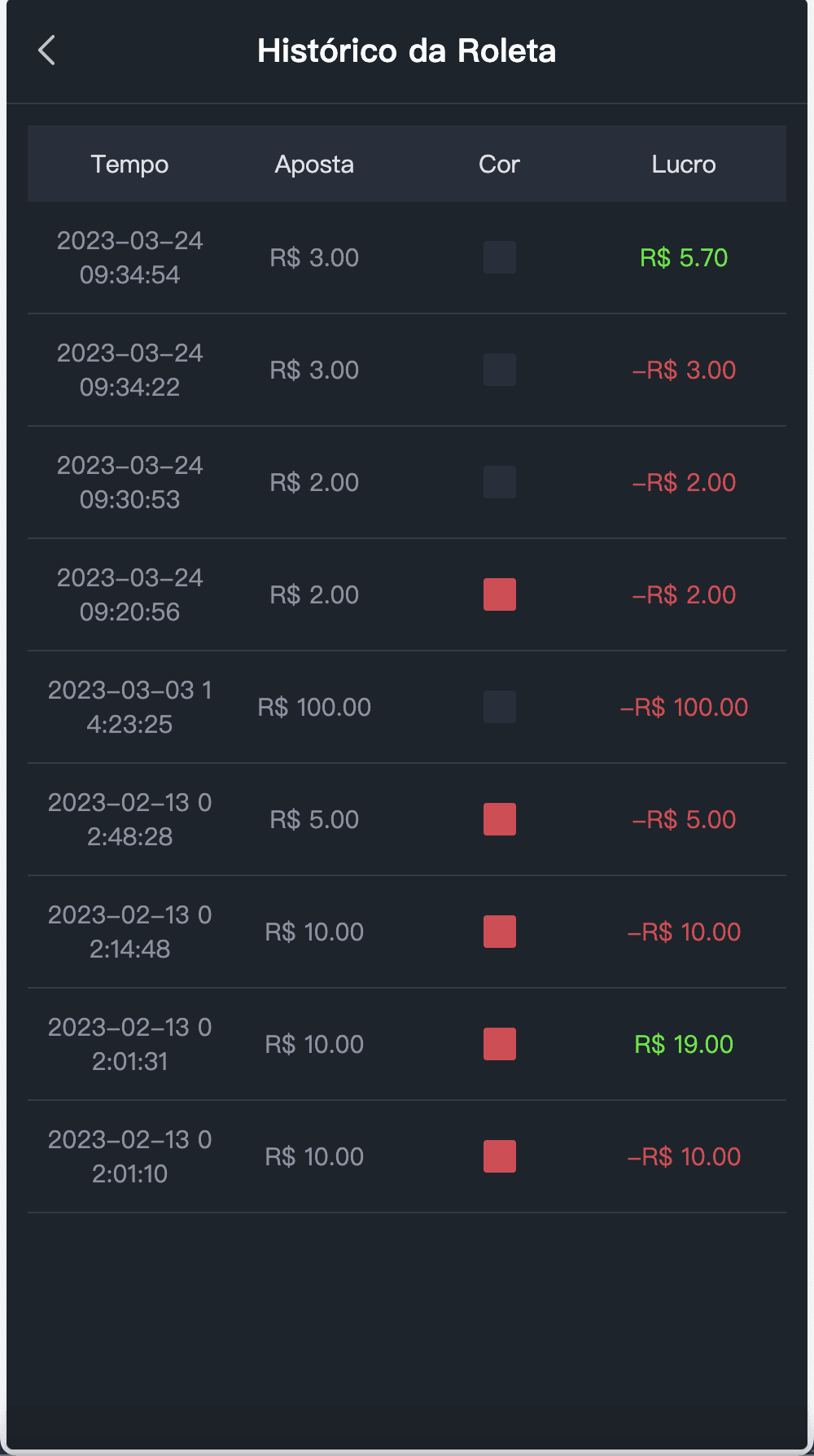Viewport: 814px width, 1456px height.
Task: Click the Aposta column header
Action: (314, 164)
